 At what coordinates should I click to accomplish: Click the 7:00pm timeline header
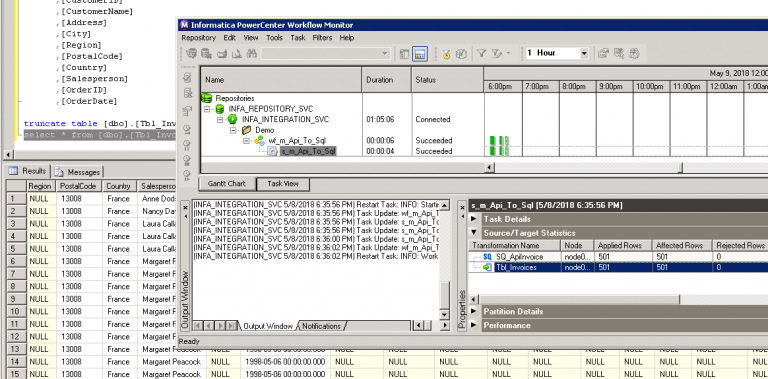coord(541,86)
